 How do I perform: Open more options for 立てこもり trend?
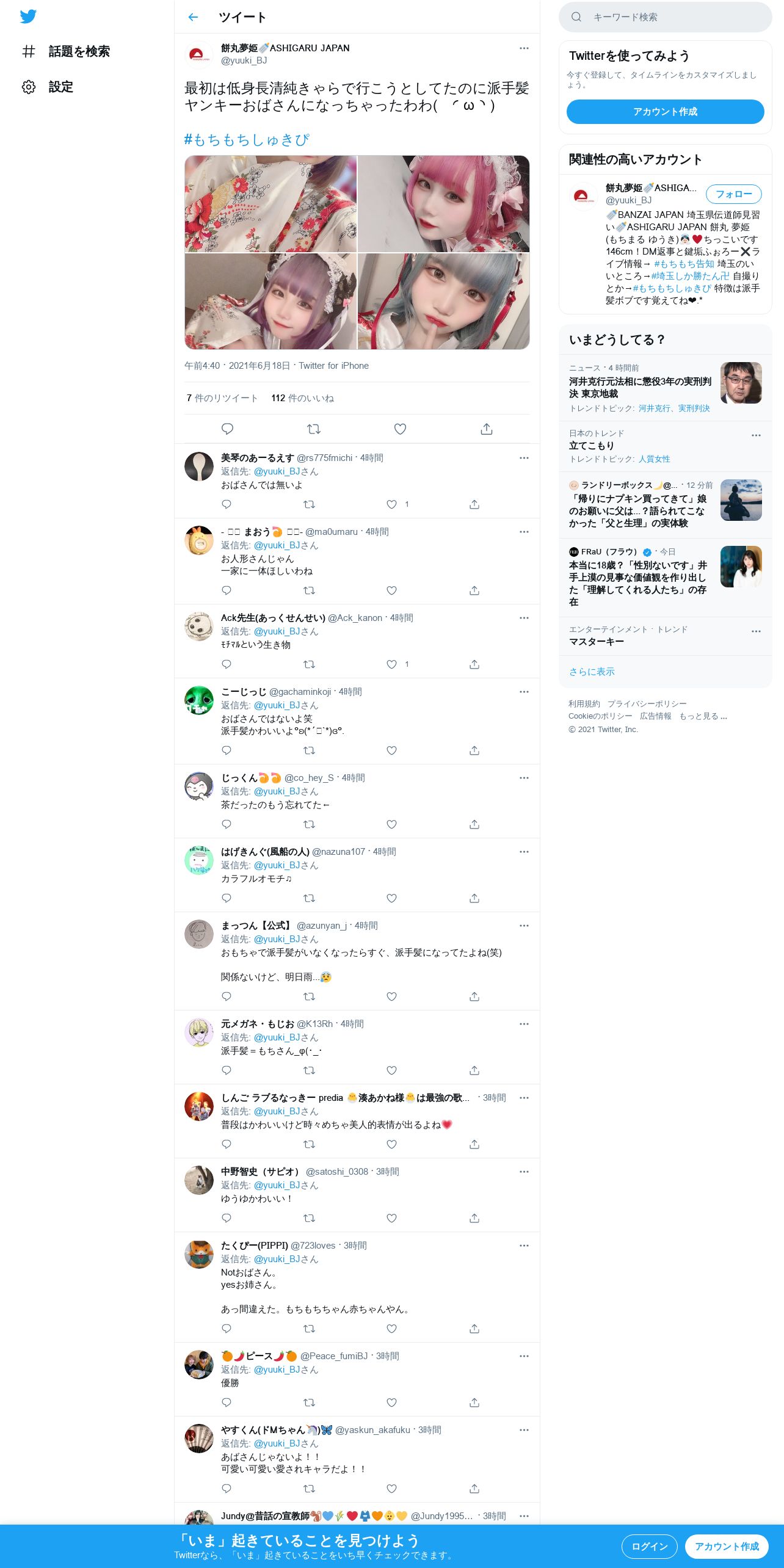pyautogui.click(x=756, y=435)
